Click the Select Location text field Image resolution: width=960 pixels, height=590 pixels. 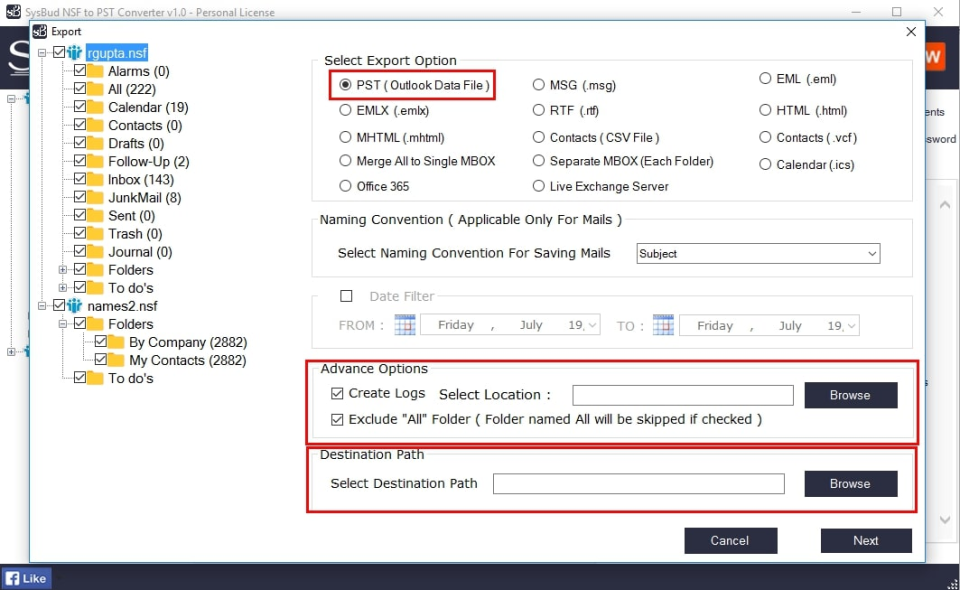coord(683,395)
